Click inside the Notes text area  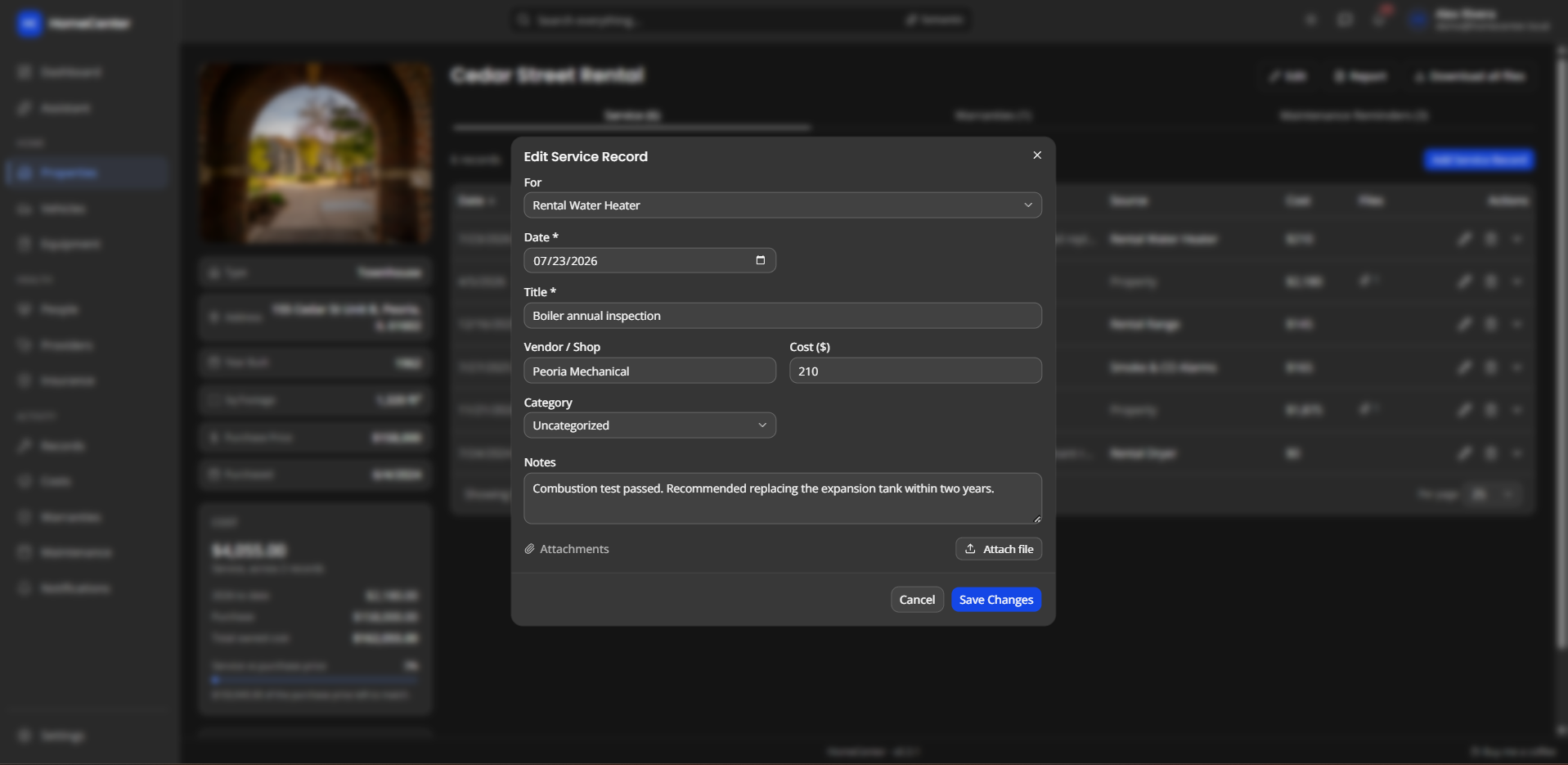782,498
